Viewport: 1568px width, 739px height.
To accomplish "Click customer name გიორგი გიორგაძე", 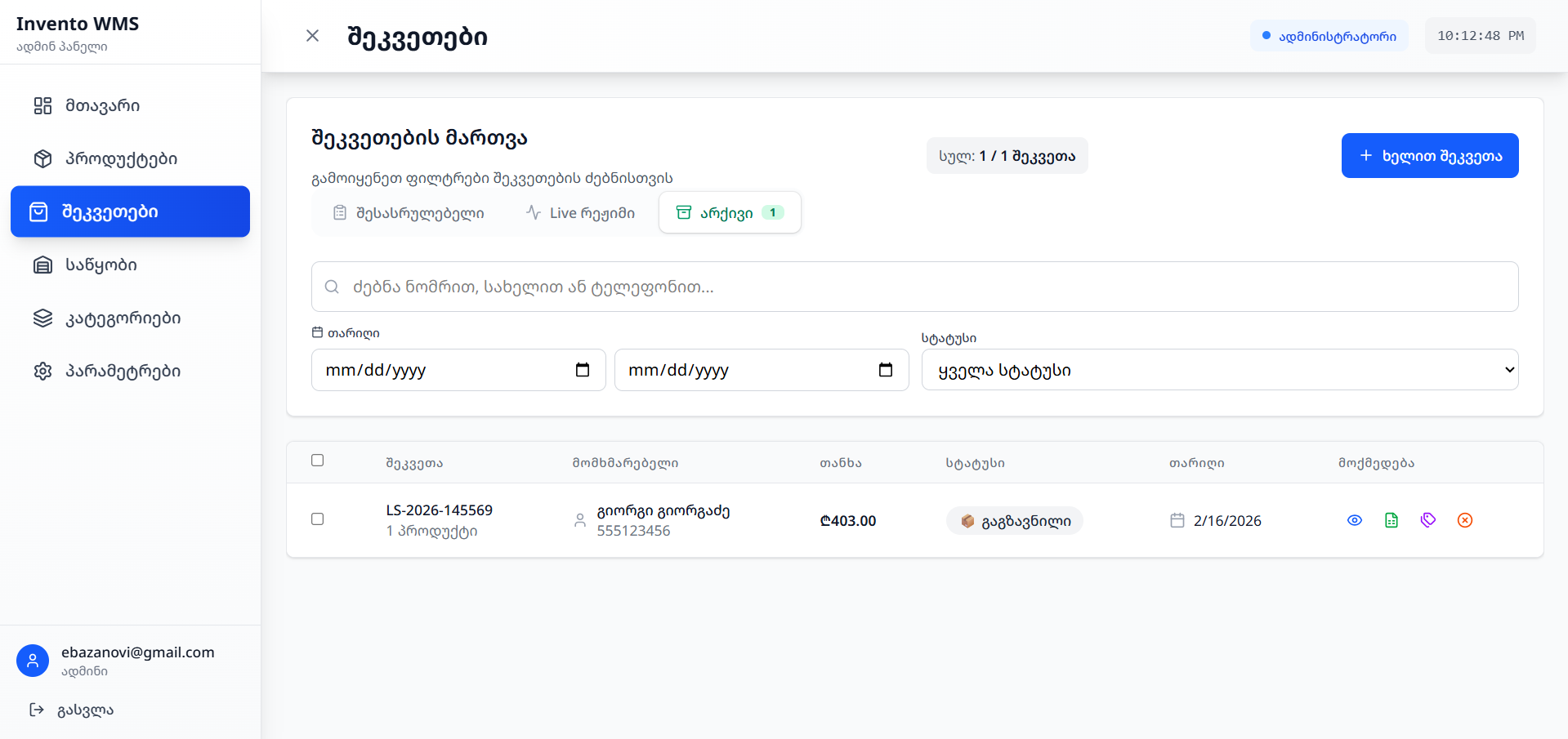I will 663,510.
